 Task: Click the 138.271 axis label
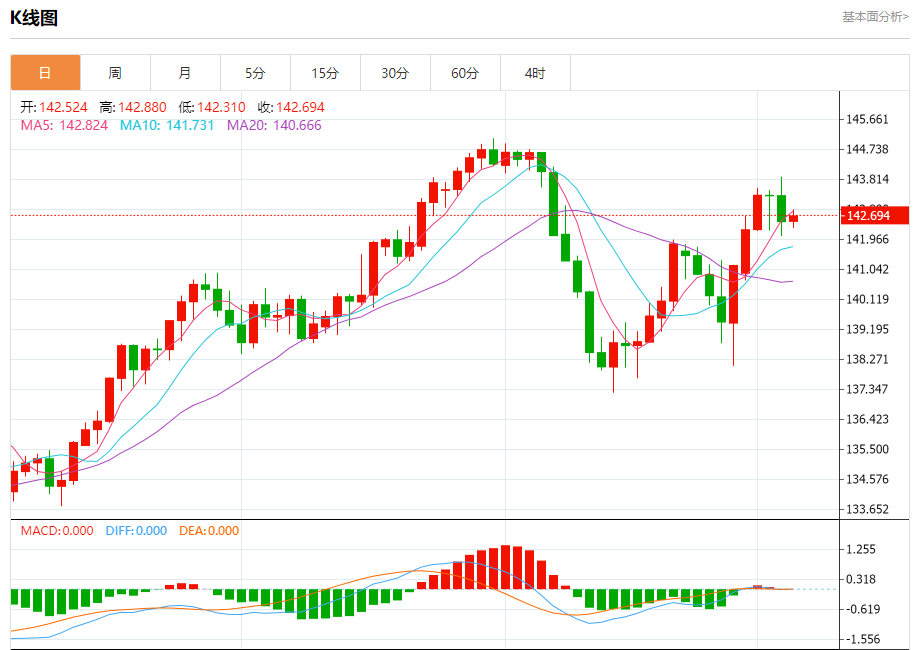867,359
